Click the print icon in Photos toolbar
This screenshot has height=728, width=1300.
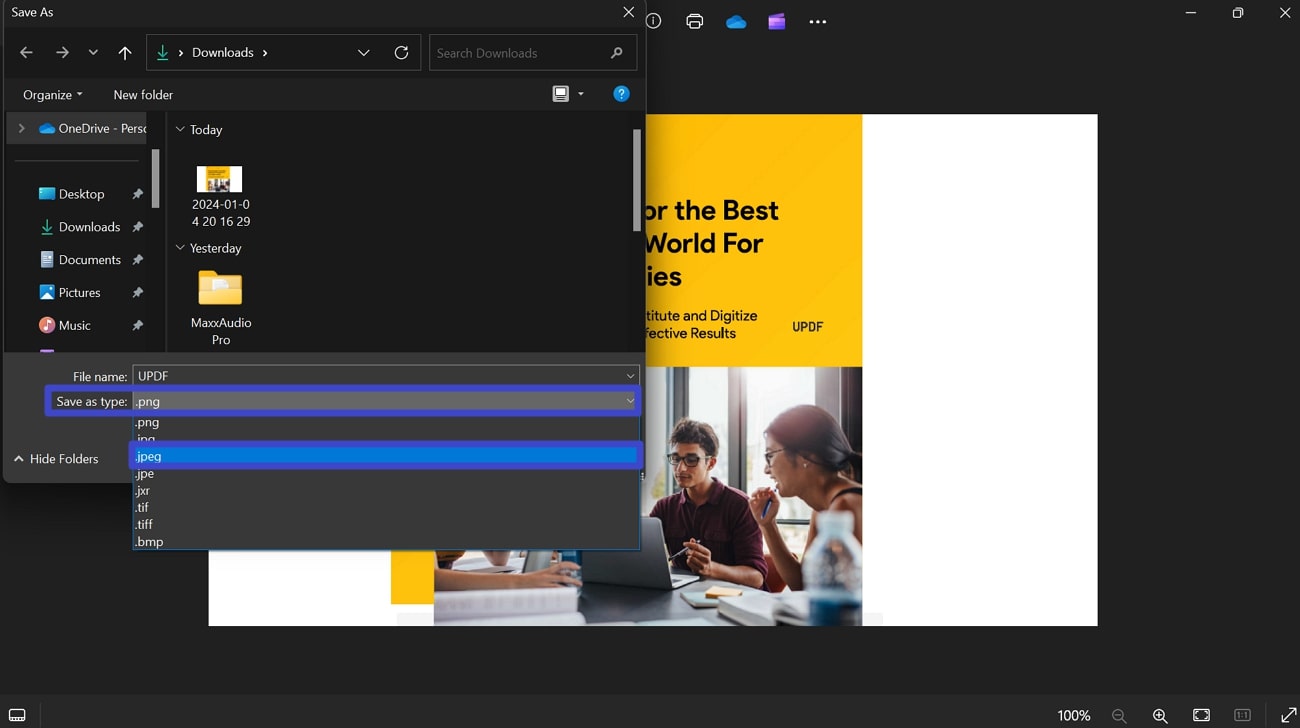pos(695,21)
